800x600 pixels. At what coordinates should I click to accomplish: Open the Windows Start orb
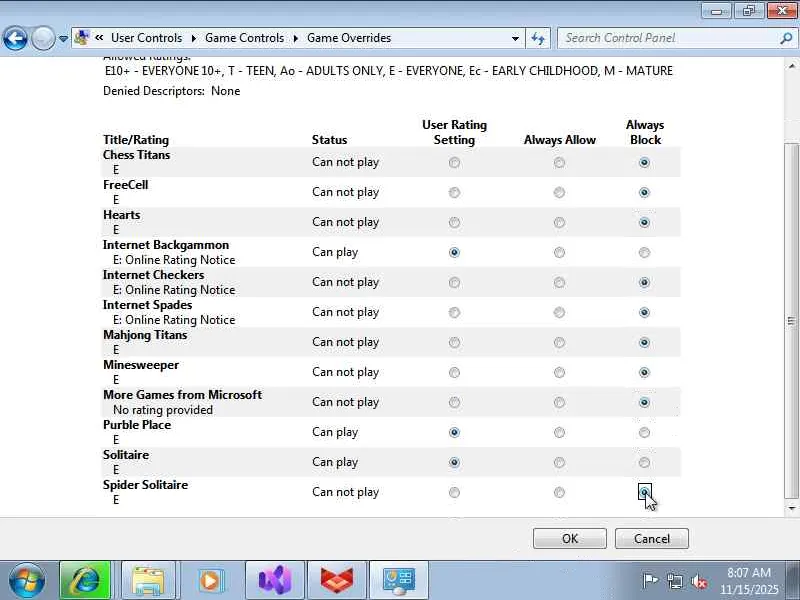[27, 581]
